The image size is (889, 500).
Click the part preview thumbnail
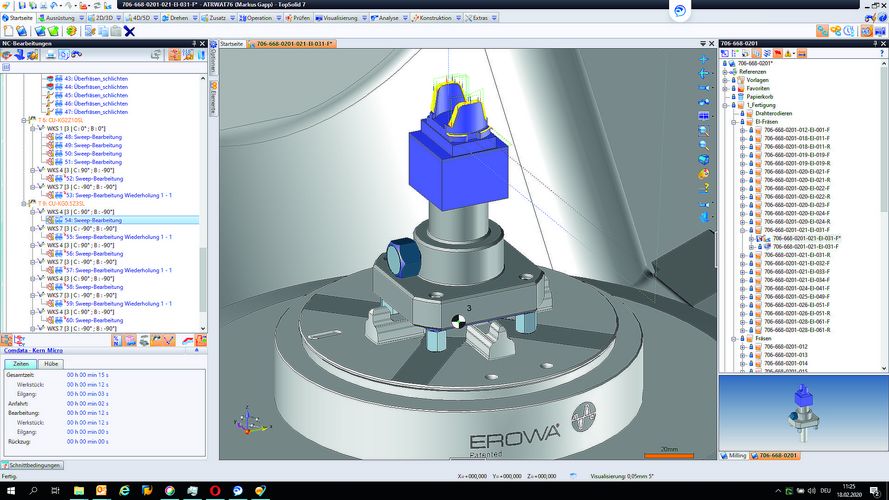click(803, 412)
